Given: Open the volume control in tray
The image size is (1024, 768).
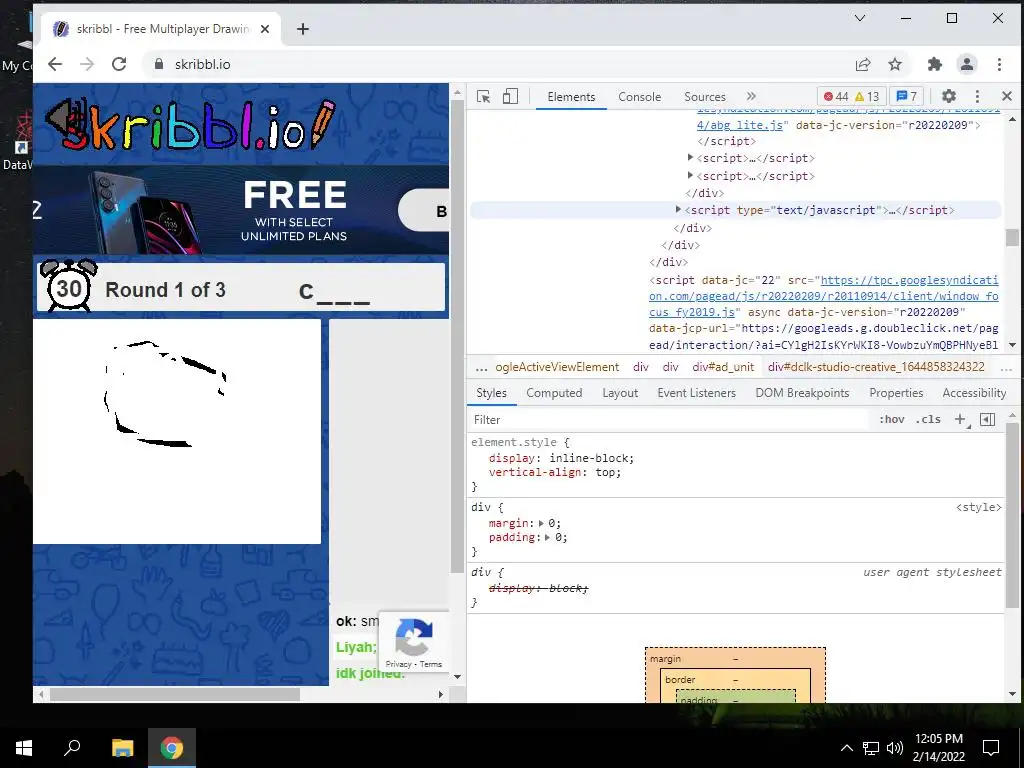Looking at the screenshot, I should 895,748.
